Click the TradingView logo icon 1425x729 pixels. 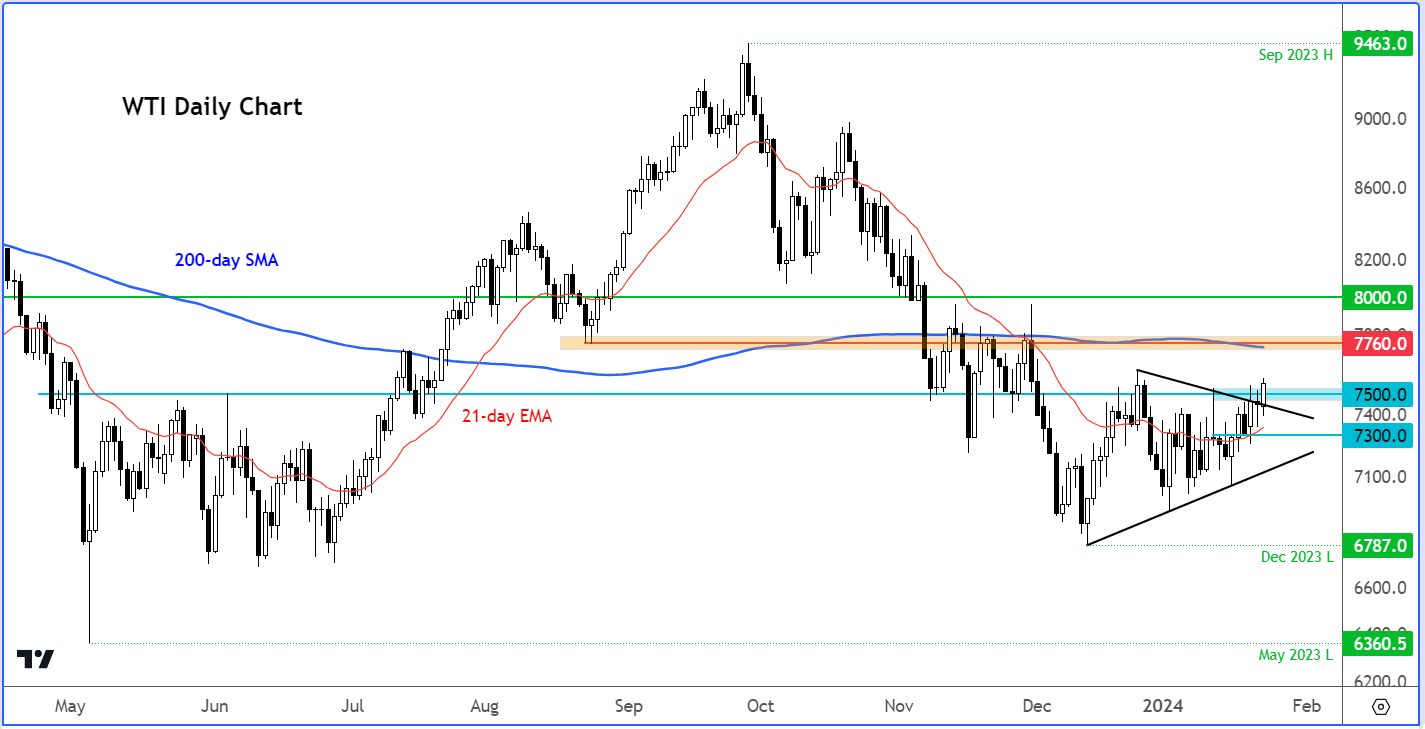(x=36, y=659)
